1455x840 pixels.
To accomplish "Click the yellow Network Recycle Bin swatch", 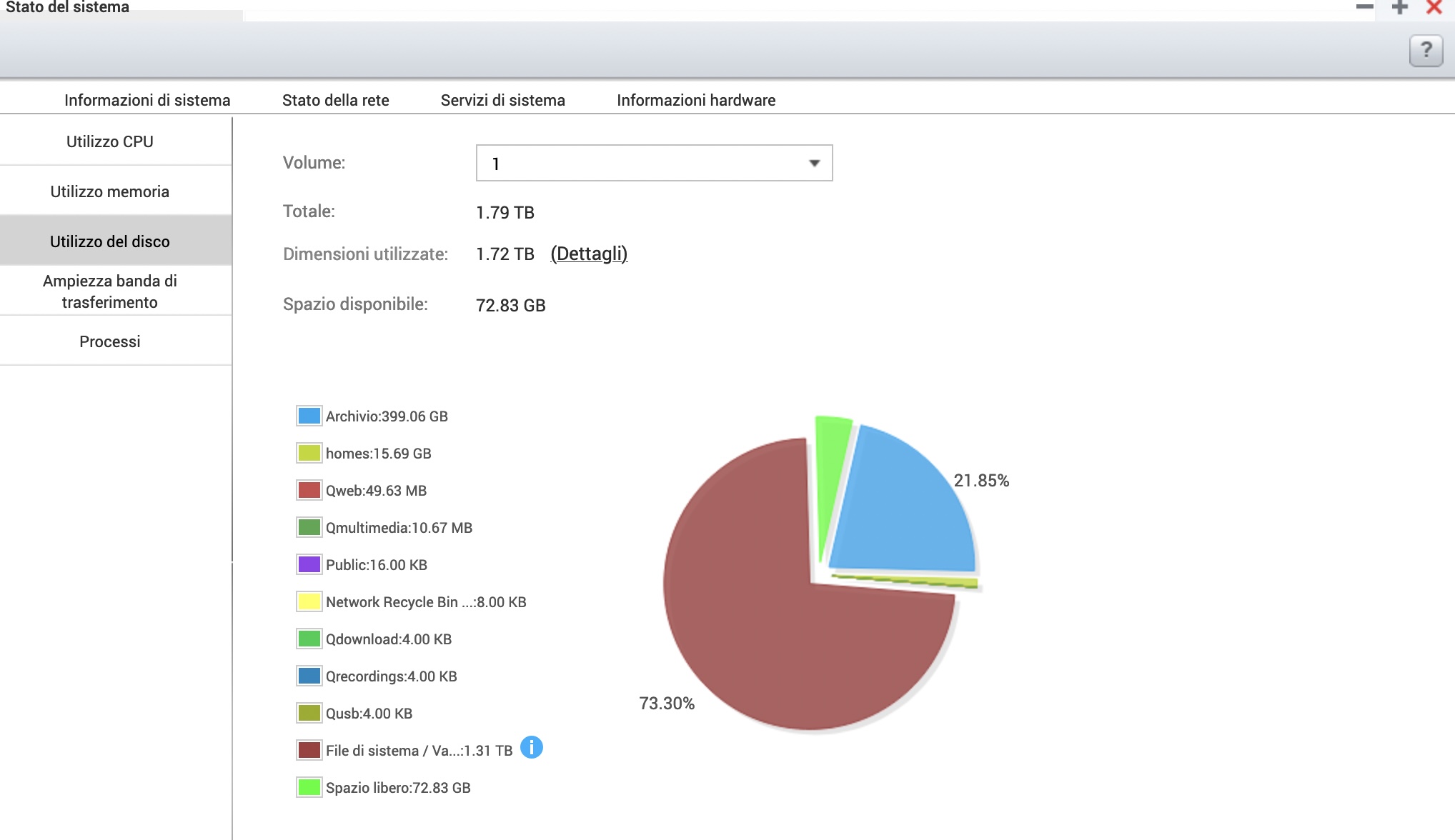I will click(x=309, y=601).
